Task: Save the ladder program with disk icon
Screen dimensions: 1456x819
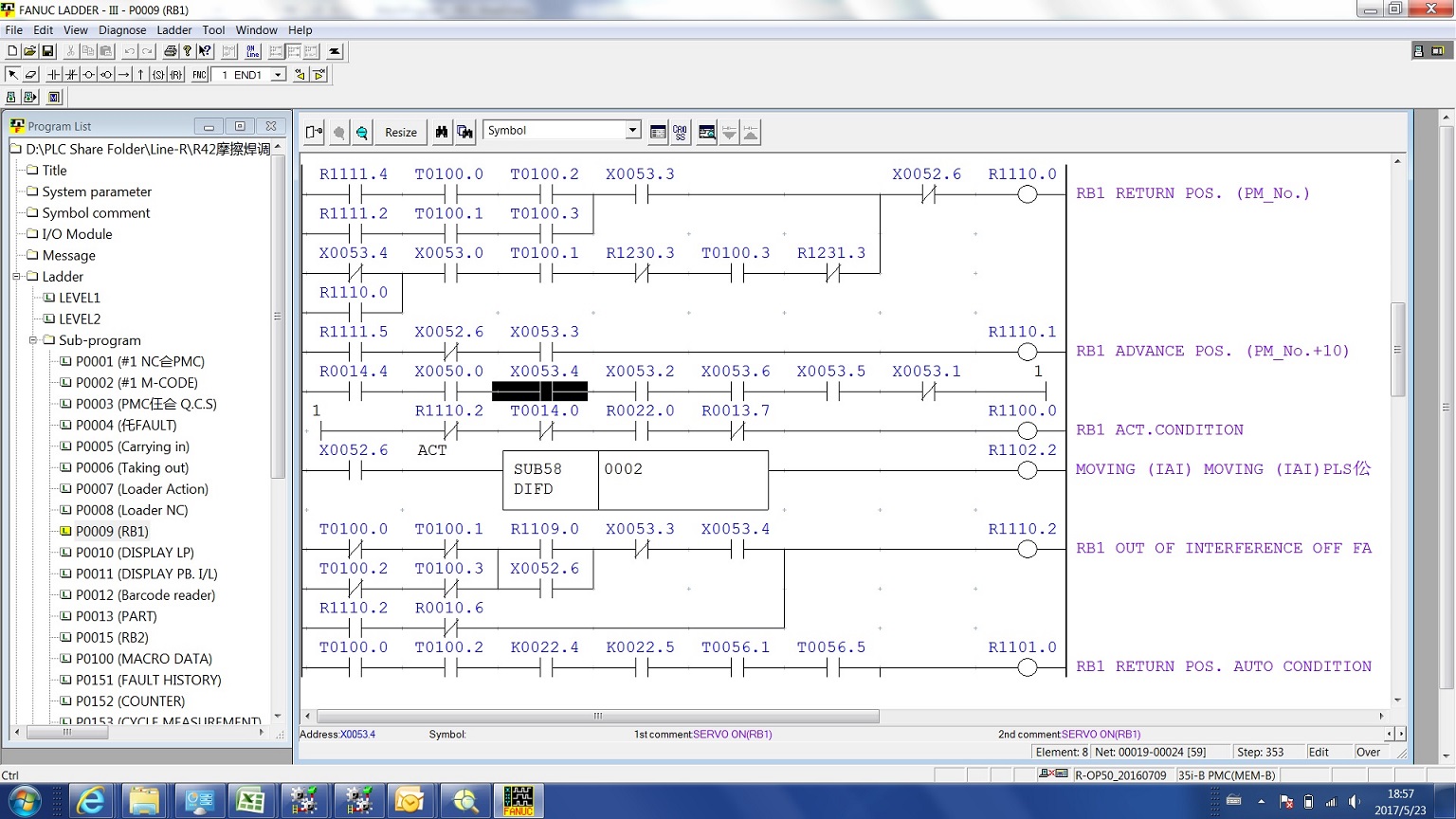Action: pos(47,51)
